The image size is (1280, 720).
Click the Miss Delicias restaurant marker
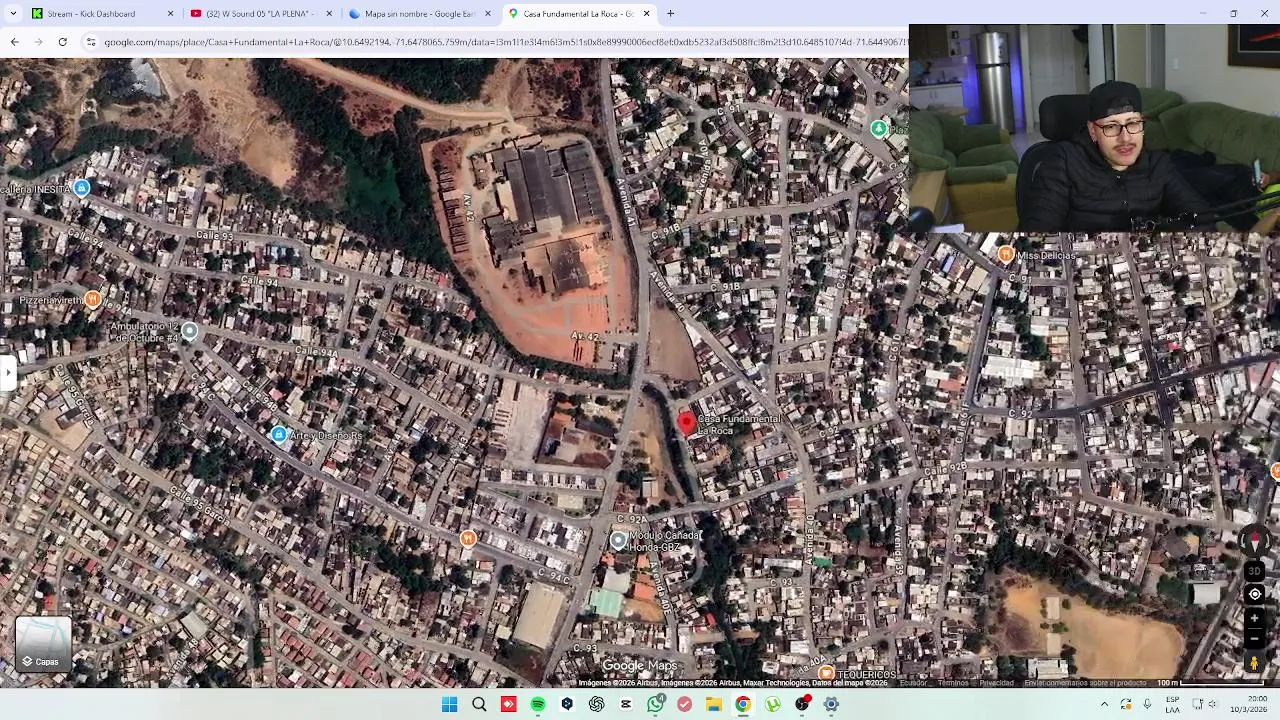click(1006, 255)
